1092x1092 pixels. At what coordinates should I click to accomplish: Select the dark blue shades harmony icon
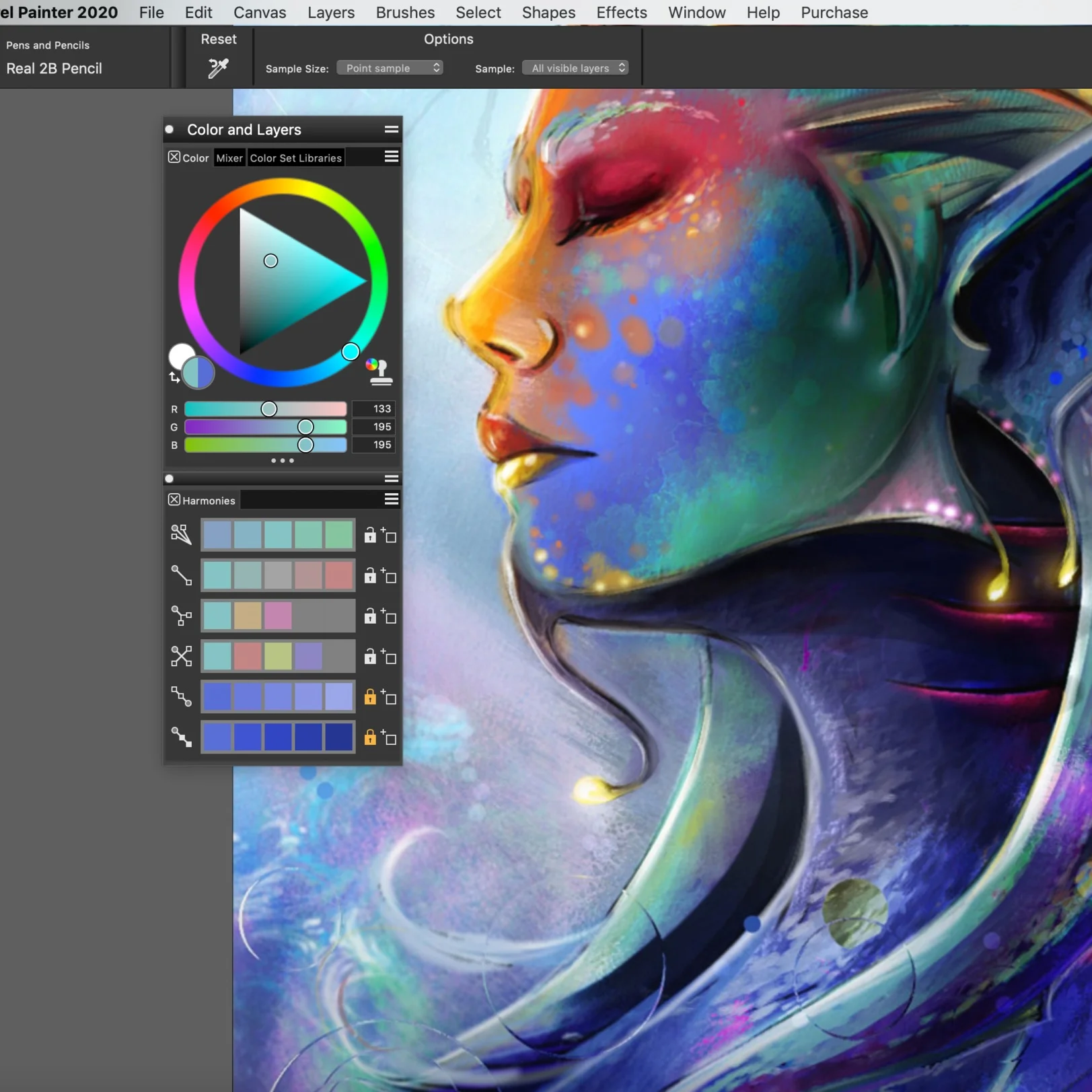(x=181, y=737)
